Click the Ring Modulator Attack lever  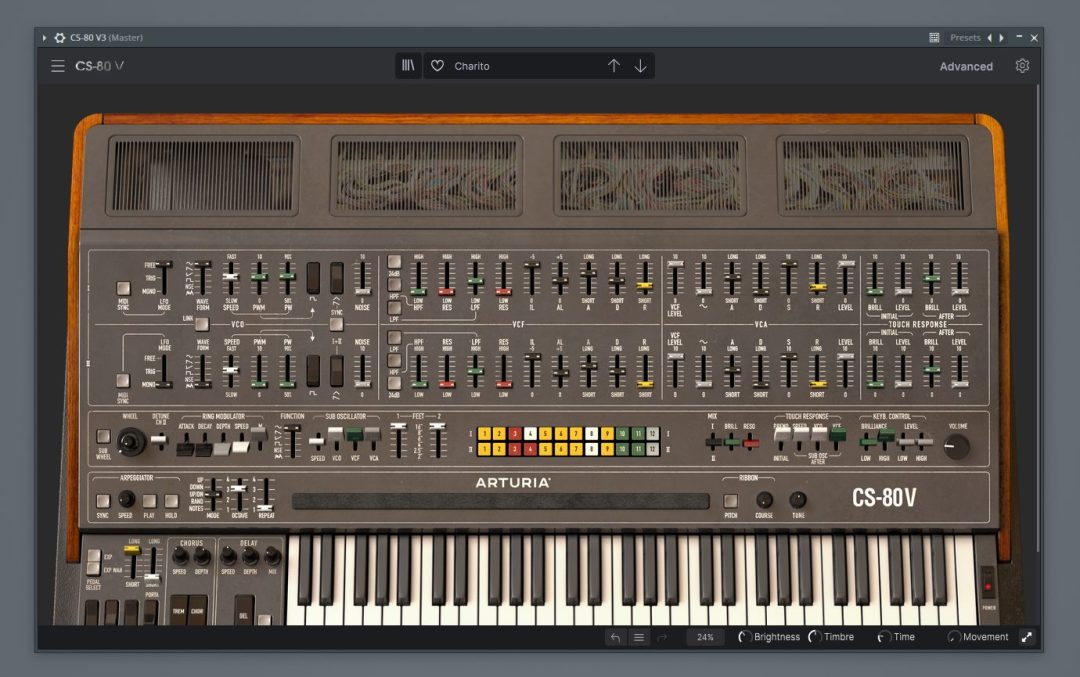click(185, 448)
